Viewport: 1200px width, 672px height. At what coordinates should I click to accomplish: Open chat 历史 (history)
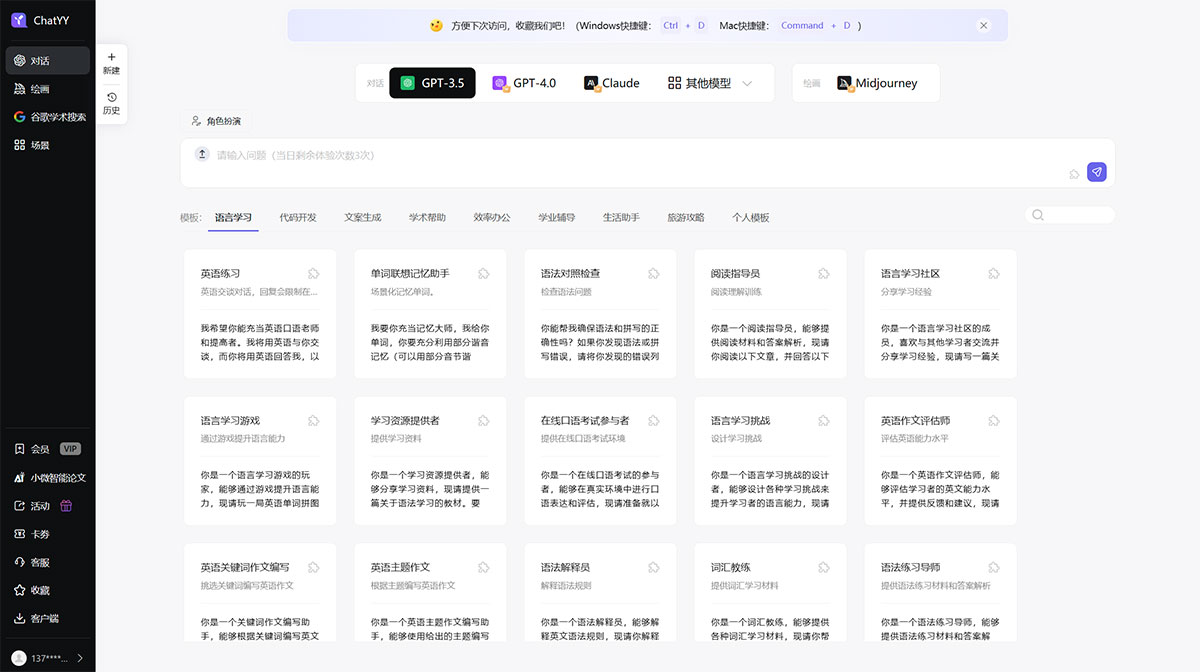point(111,104)
